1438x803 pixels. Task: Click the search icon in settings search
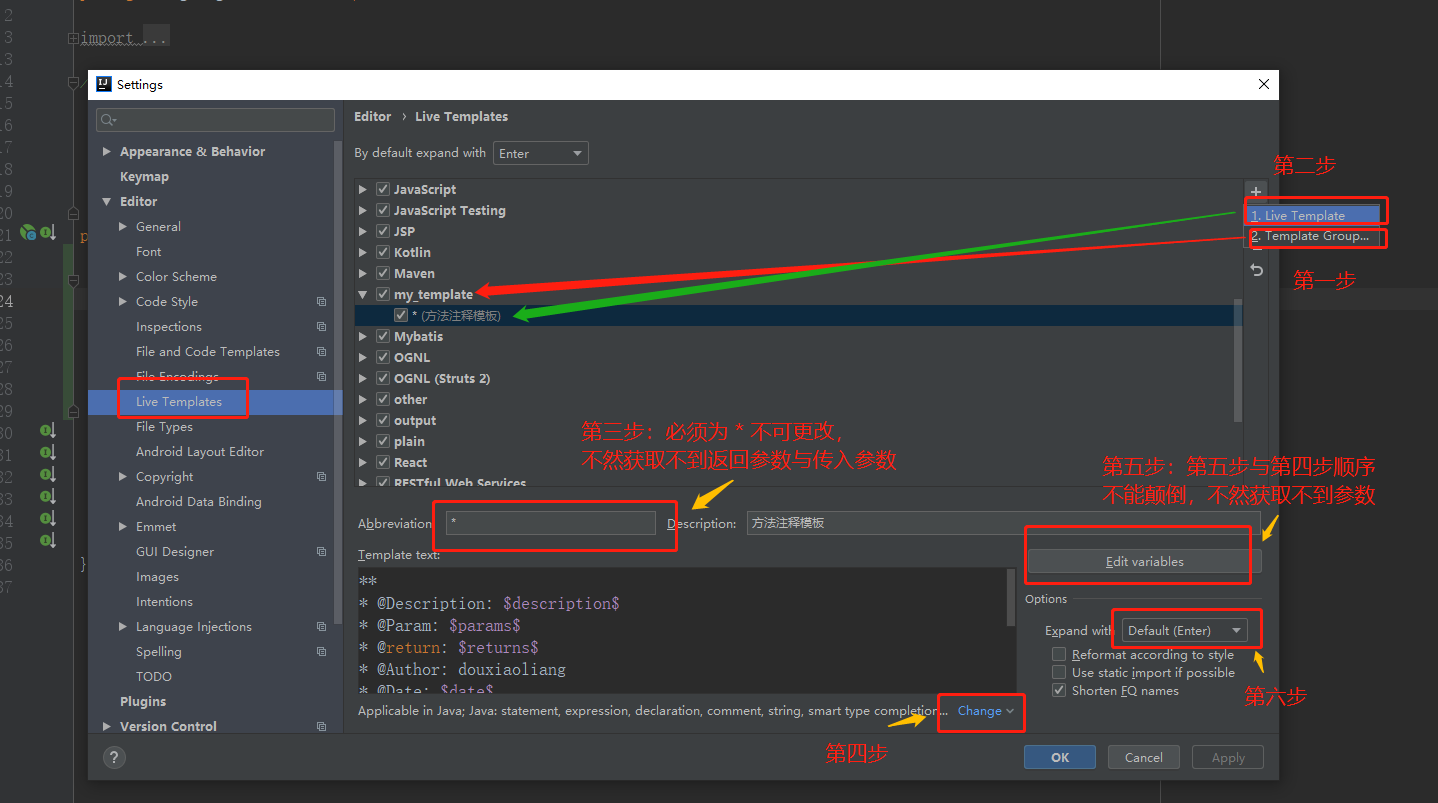107,120
